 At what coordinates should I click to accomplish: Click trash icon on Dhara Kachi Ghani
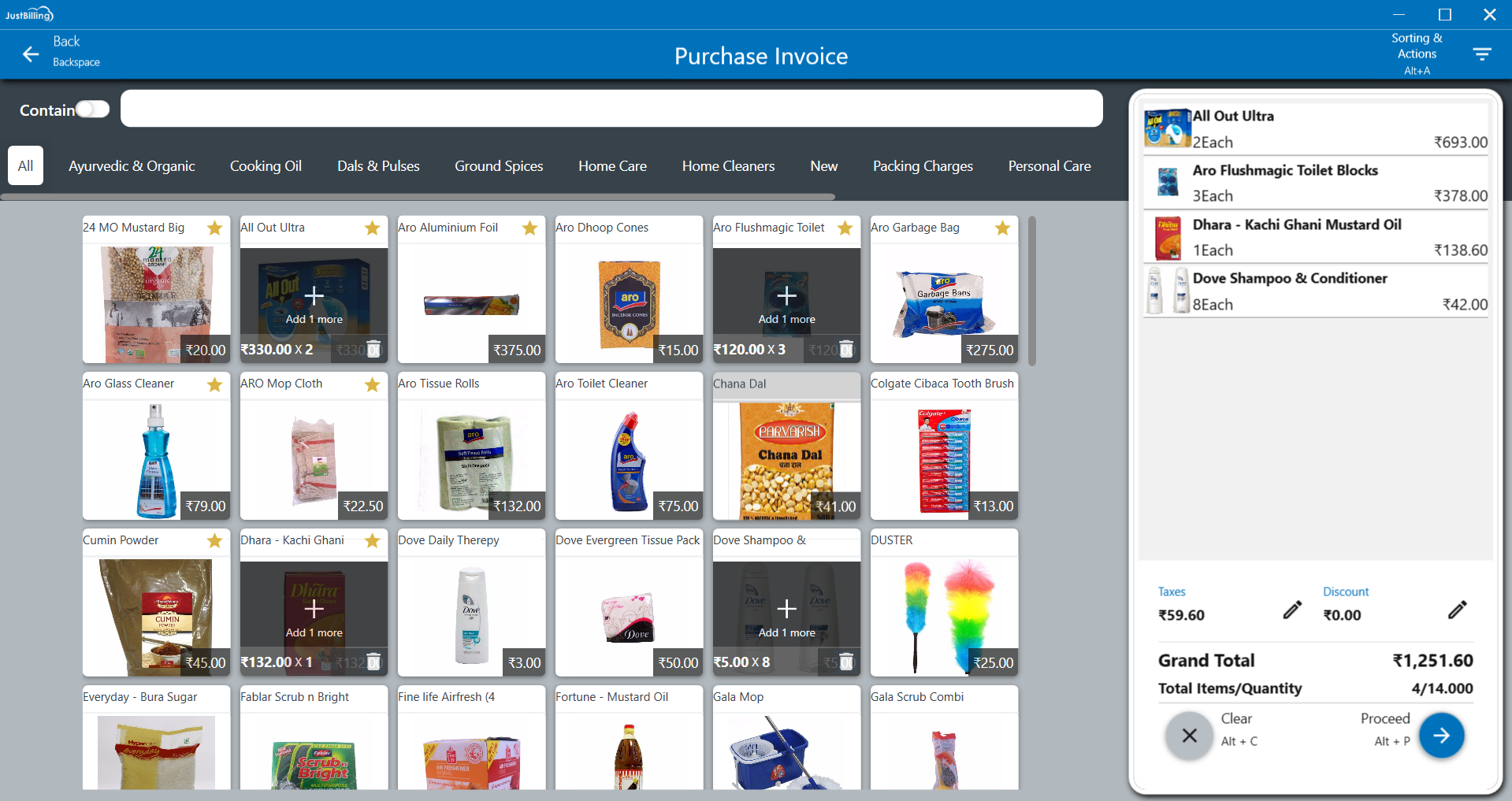[x=374, y=662]
